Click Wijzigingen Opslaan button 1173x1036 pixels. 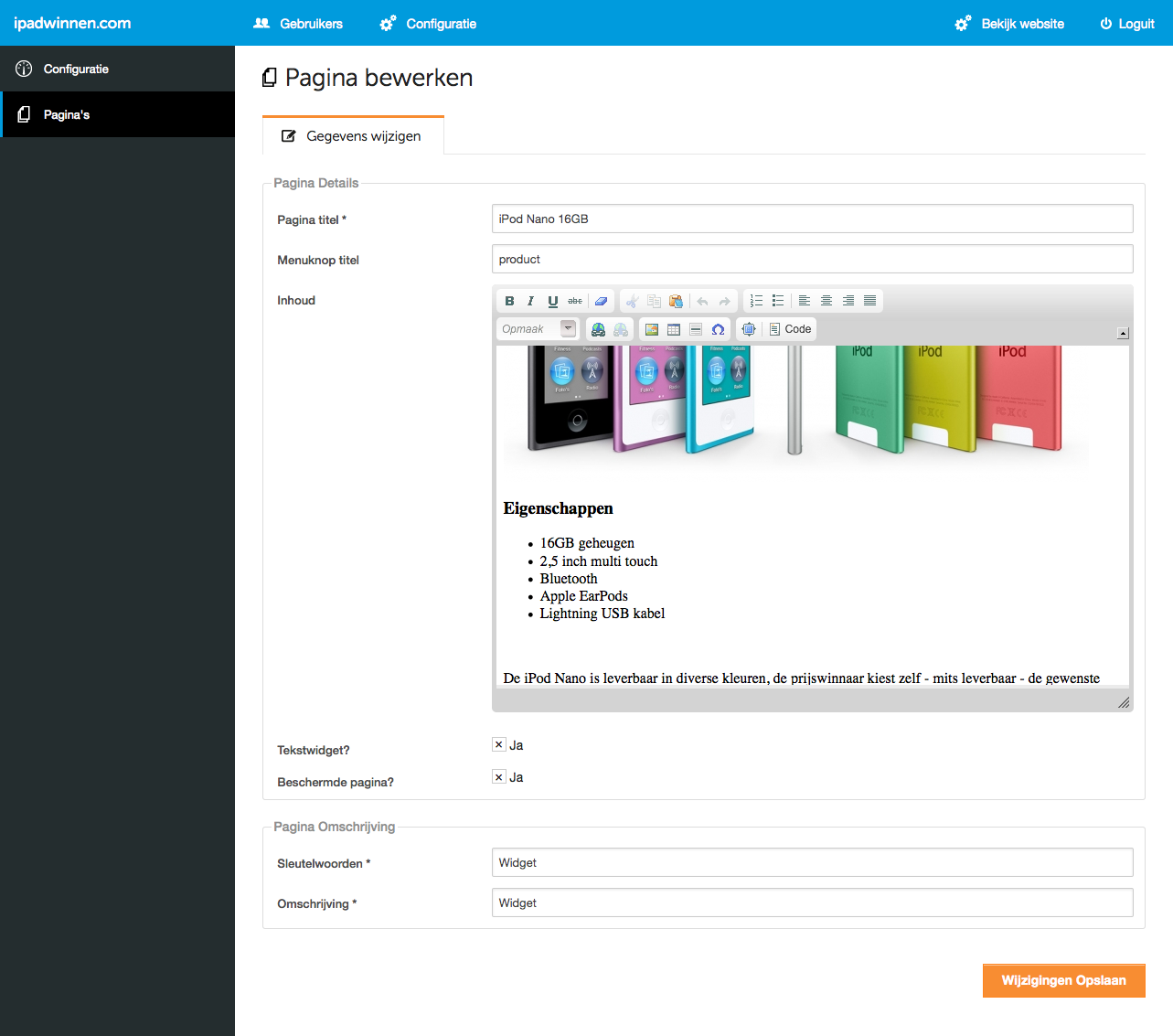pyautogui.click(x=1064, y=980)
